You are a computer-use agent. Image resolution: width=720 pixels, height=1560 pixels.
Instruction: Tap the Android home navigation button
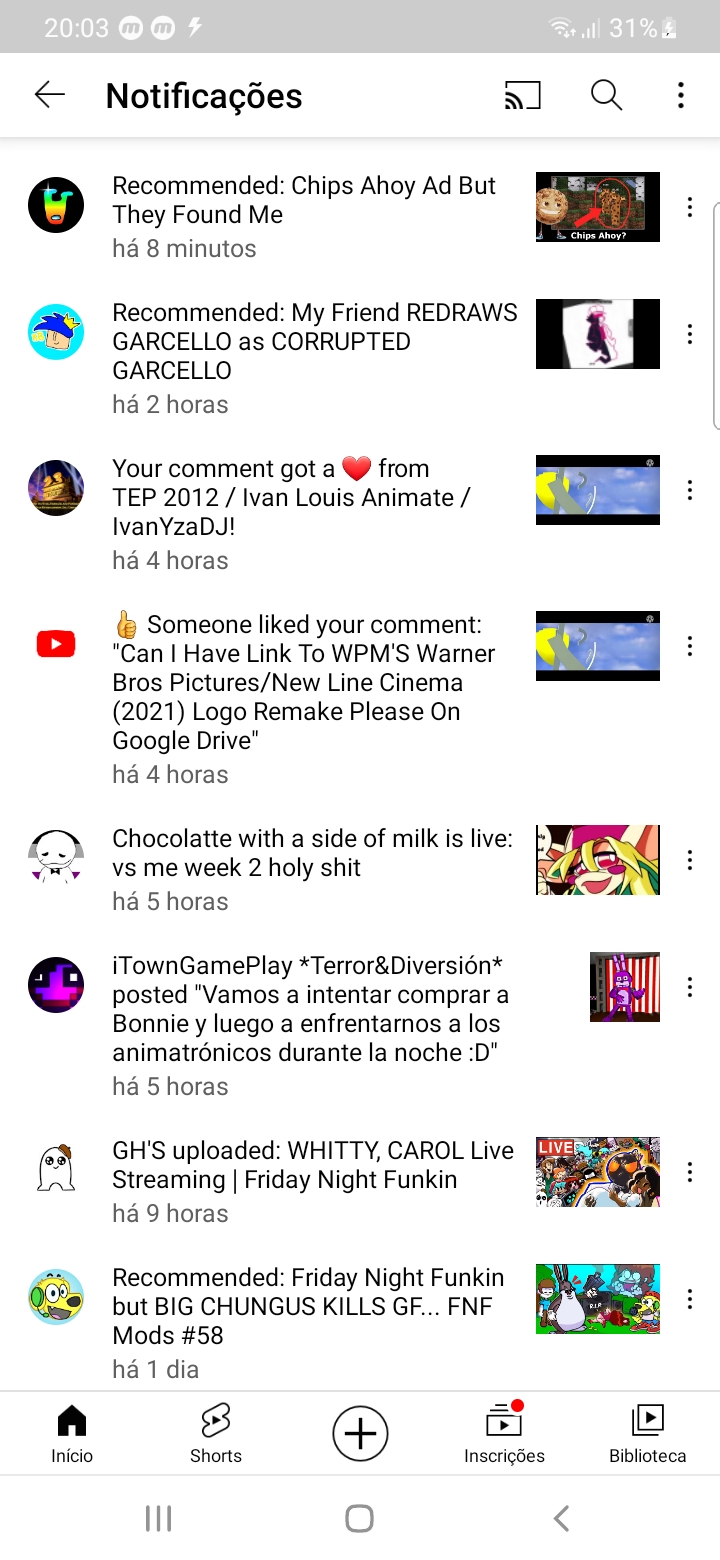pos(360,1518)
